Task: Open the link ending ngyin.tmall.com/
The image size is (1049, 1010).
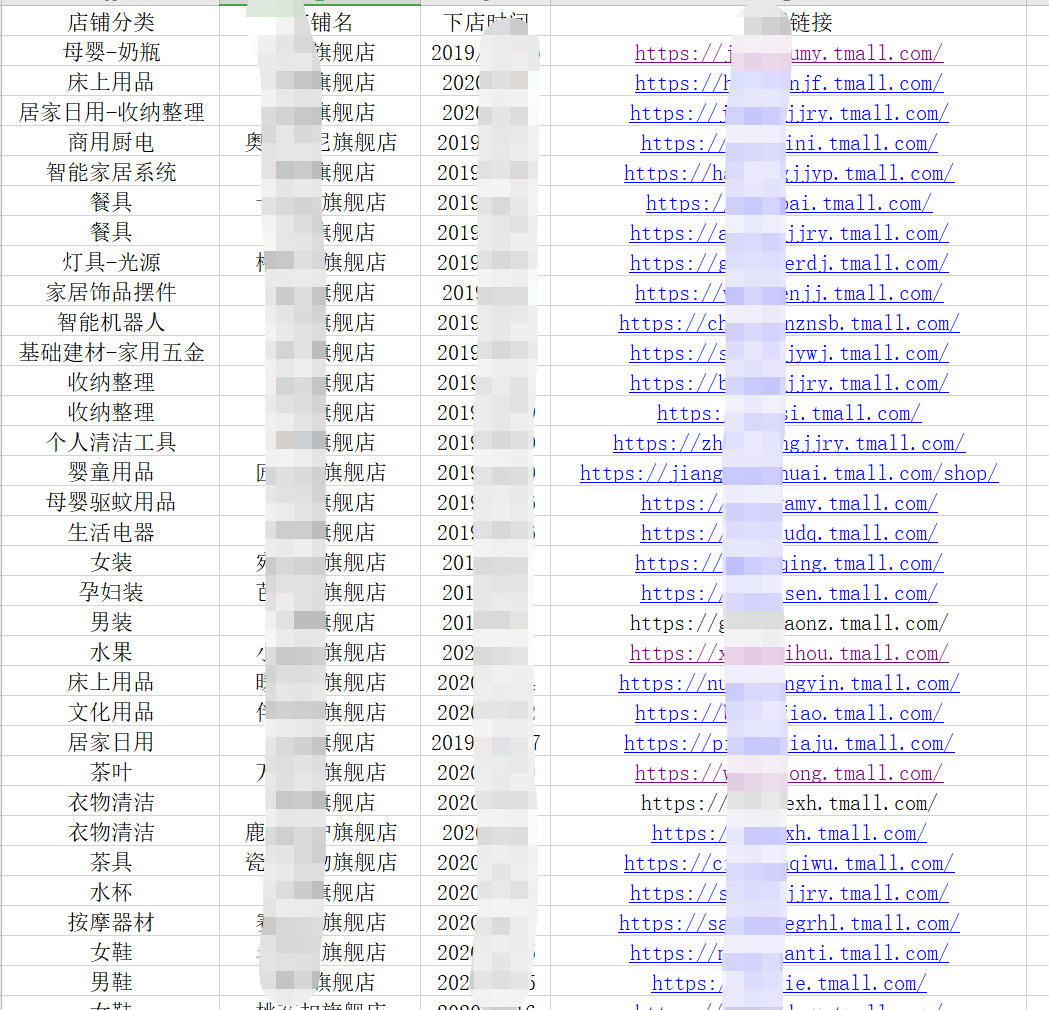Action: [x=789, y=682]
